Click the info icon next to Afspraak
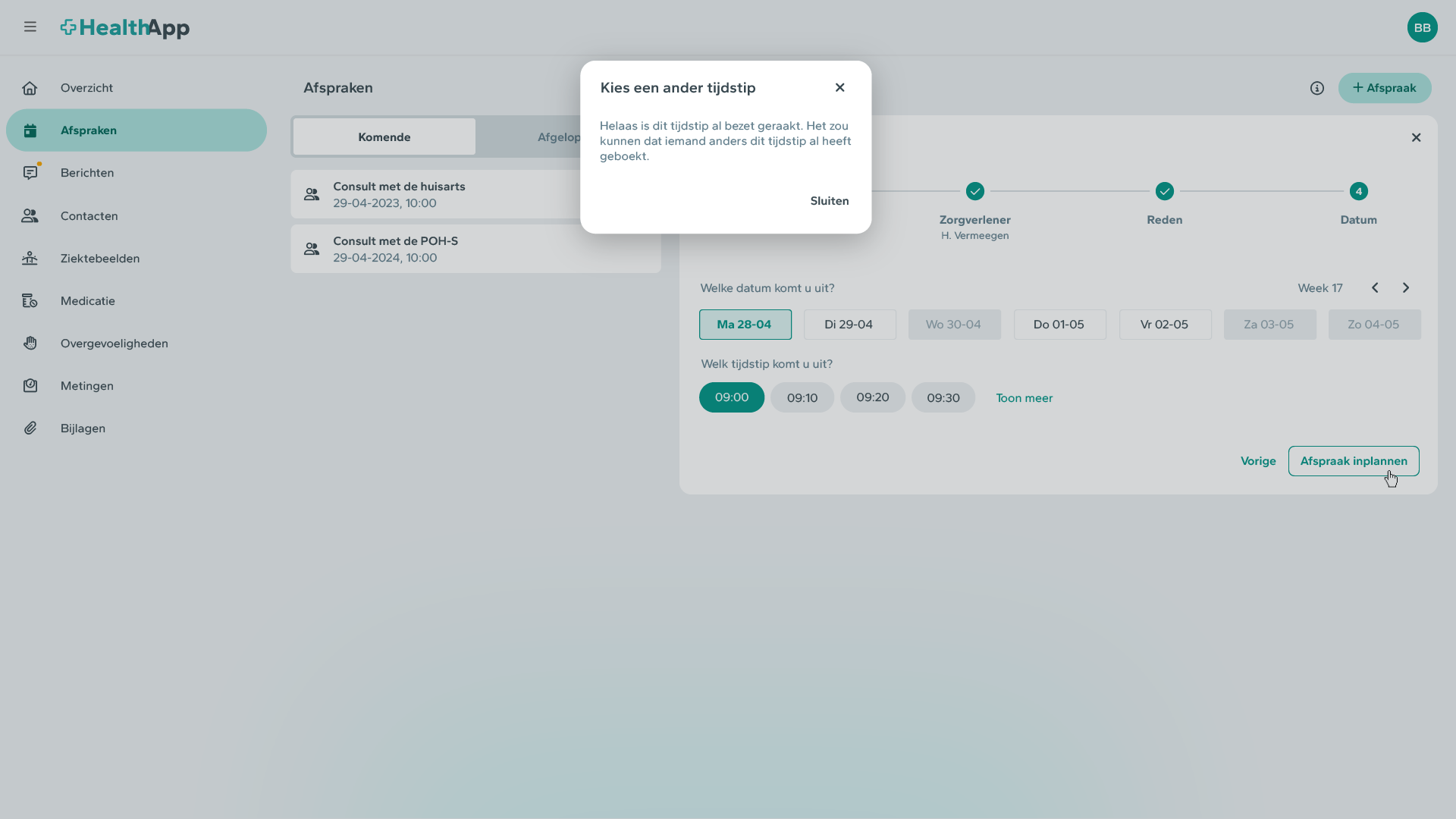Viewport: 1456px width, 819px height. point(1316,88)
